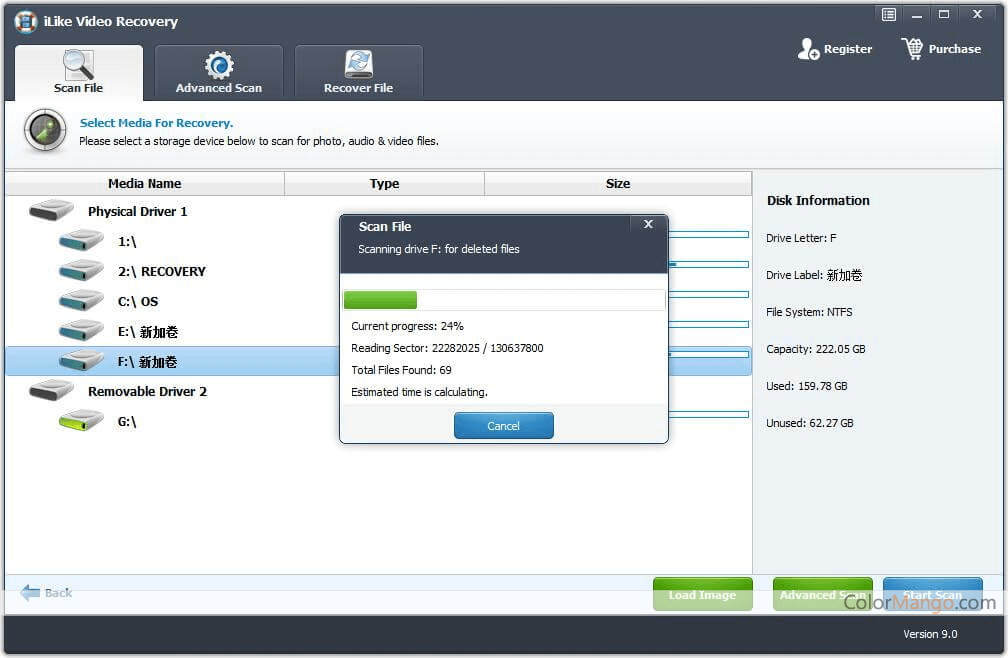Click the Load Image button

(x=703, y=594)
